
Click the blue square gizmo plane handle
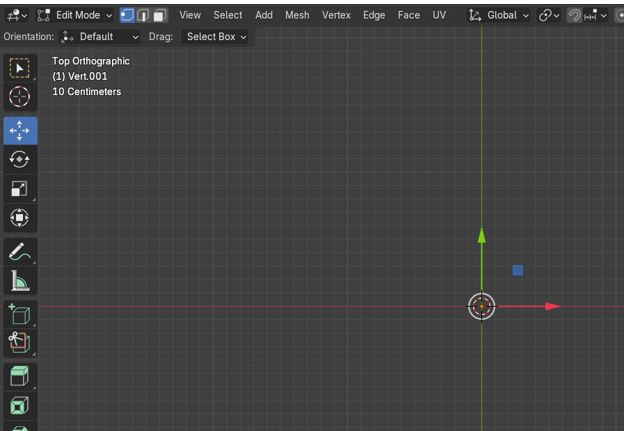point(517,270)
